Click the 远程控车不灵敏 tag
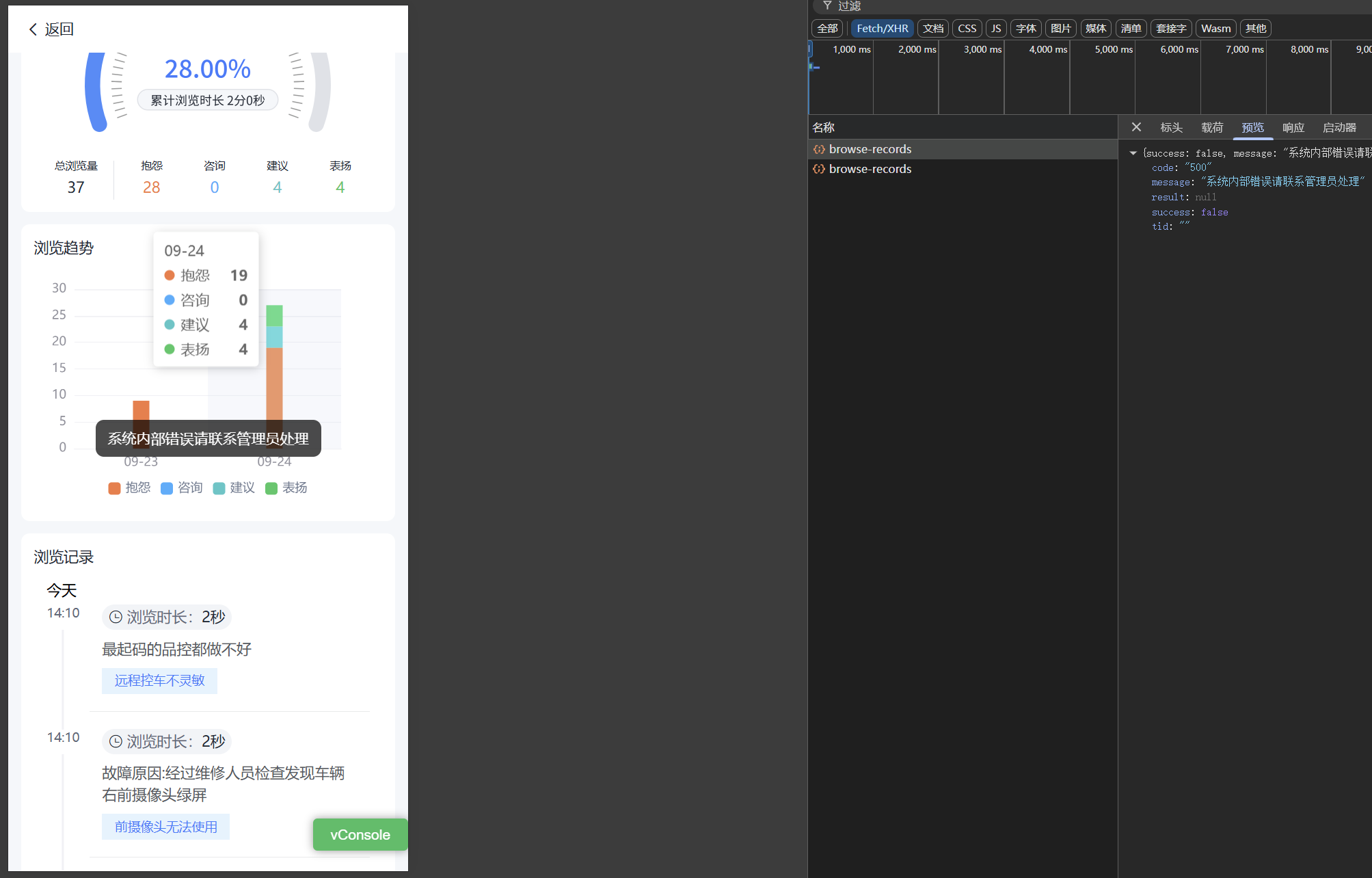 pyautogui.click(x=159, y=680)
